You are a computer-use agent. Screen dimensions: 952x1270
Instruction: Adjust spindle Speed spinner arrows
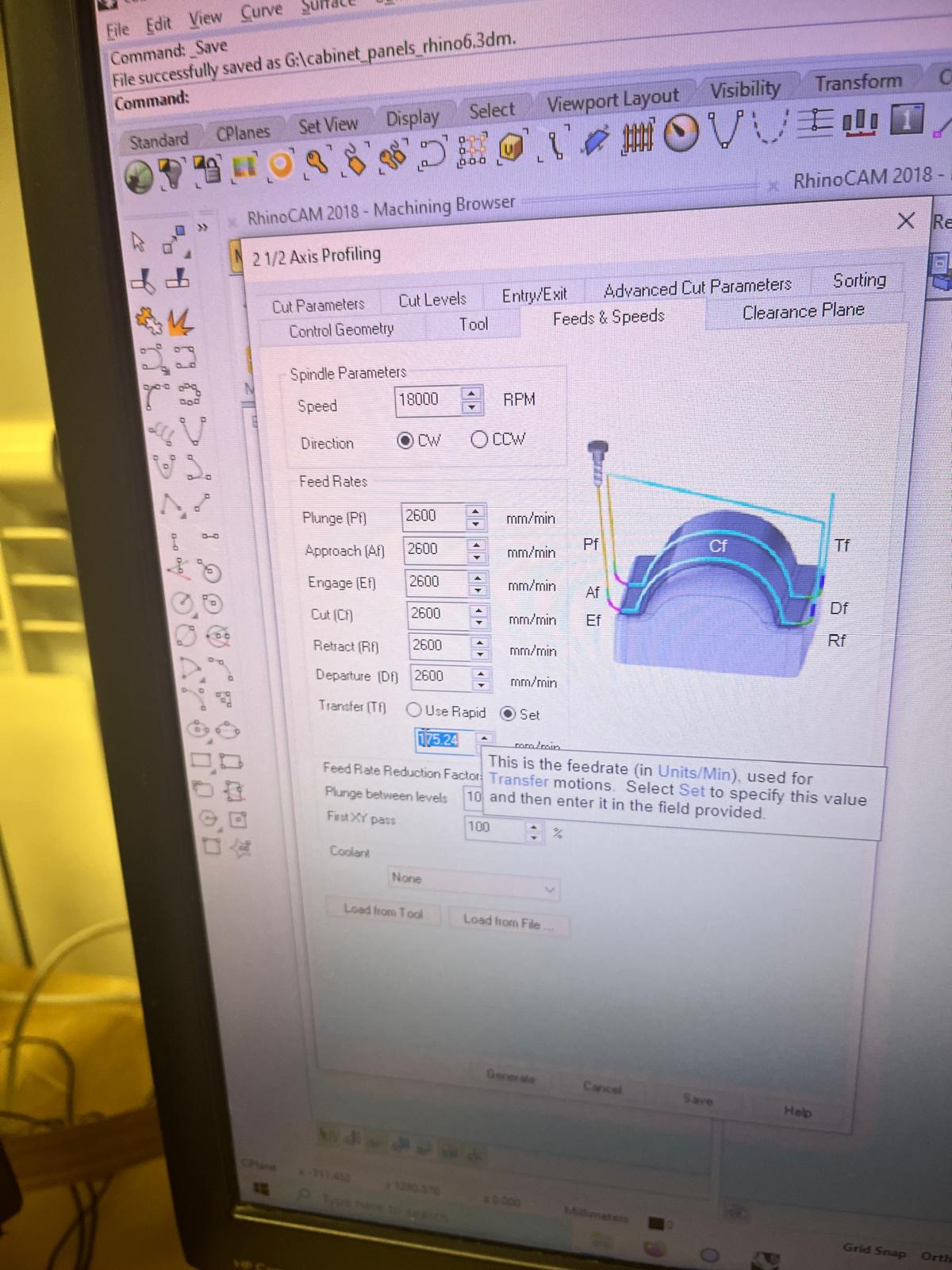click(471, 399)
